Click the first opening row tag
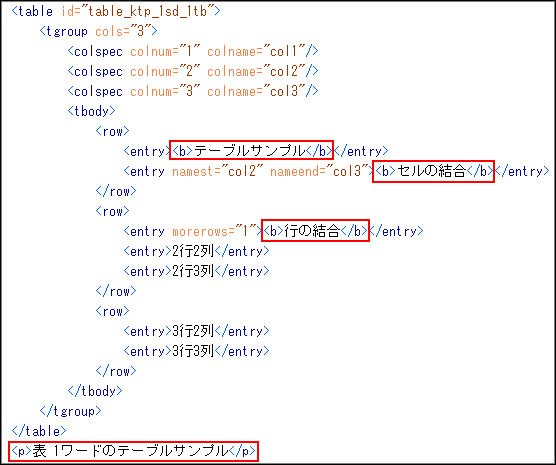This screenshot has width=556, height=465. pyautogui.click(x=112, y=131)
